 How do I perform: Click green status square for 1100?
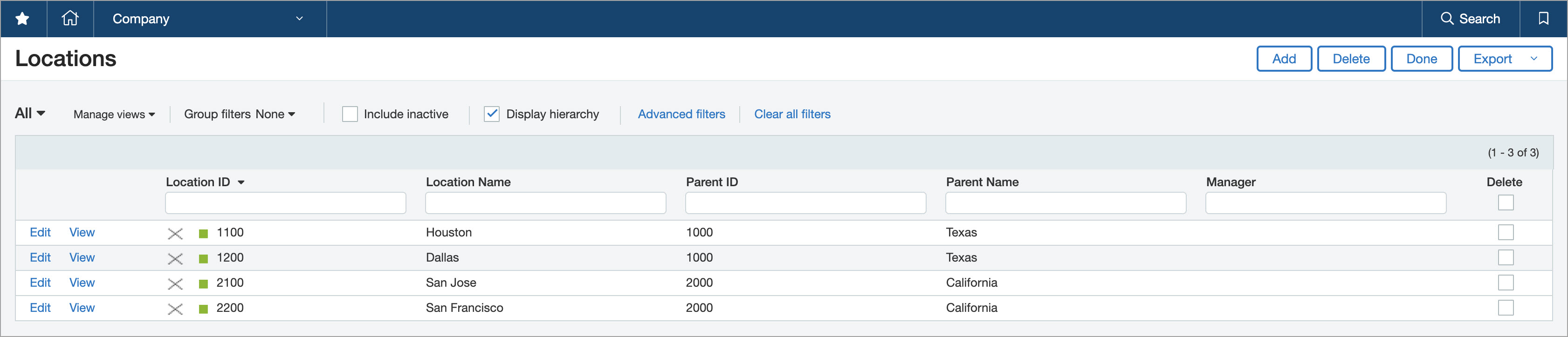[203, 234]
